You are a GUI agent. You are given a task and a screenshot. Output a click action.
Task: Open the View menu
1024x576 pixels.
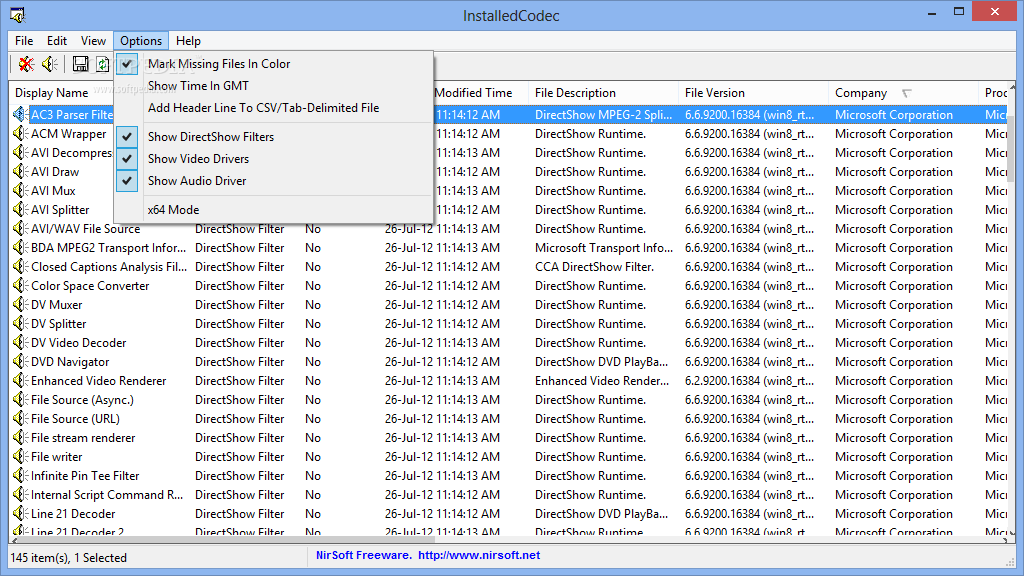point(93,40)
